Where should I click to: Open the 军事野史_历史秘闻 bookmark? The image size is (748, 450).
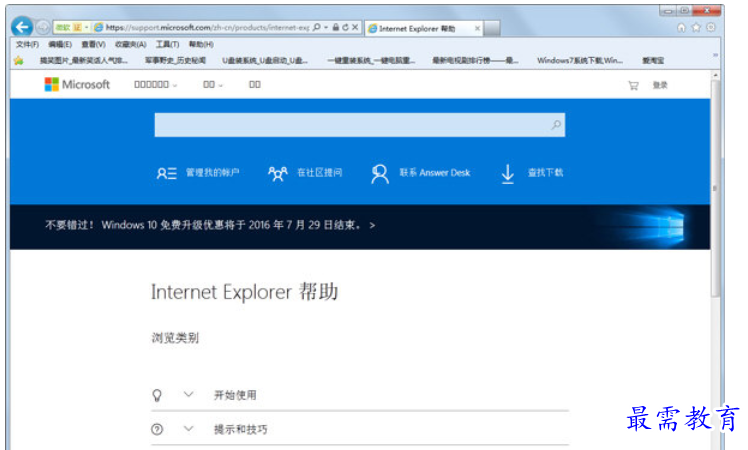point(175,60)
